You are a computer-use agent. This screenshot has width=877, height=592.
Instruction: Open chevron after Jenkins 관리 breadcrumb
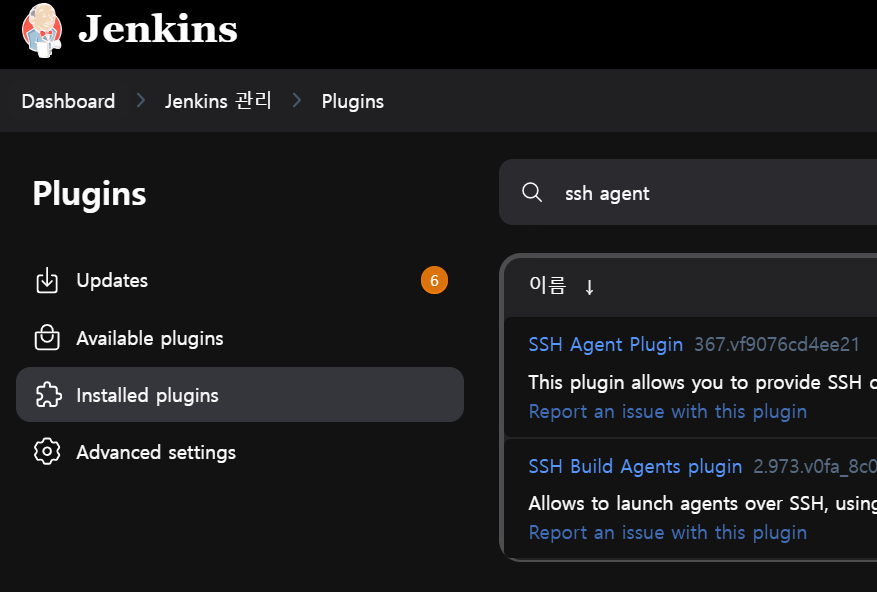click(x=296, y=101)
